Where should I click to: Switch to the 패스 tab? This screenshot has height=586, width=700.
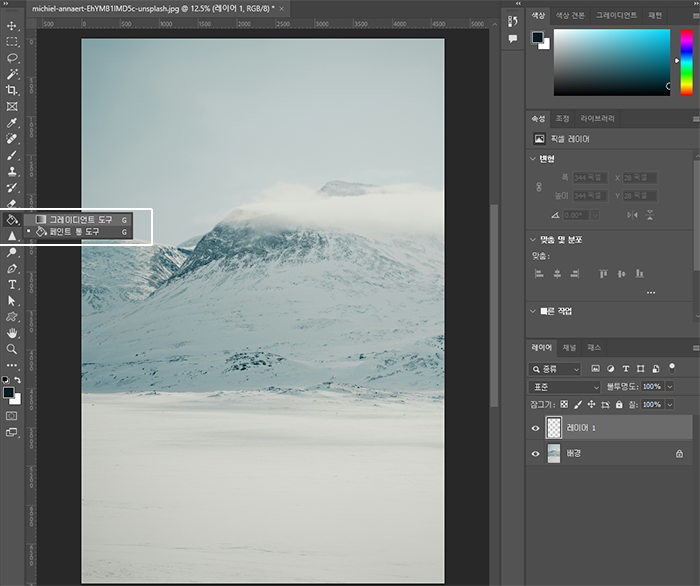tap(594, 347)
